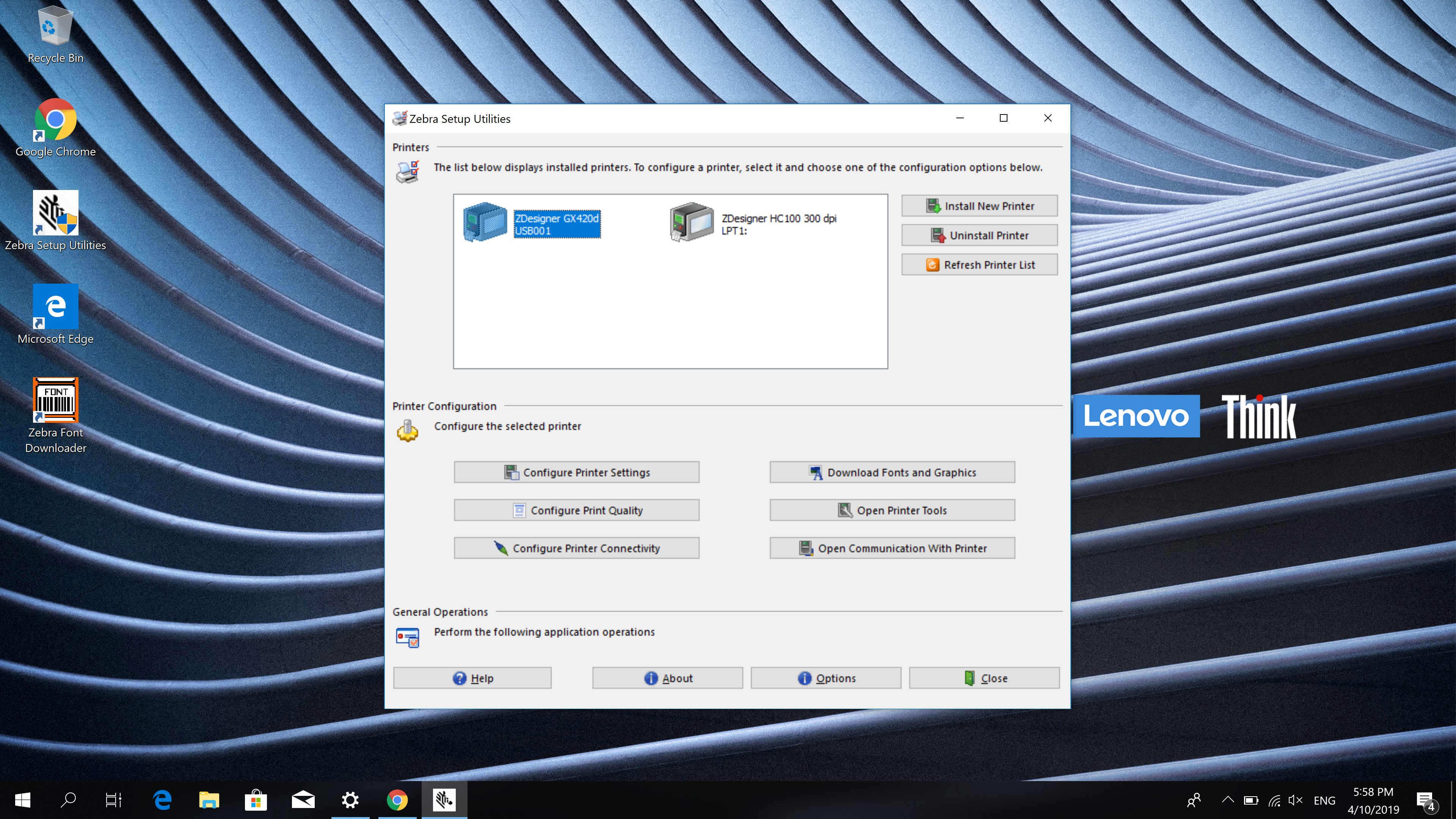
Task: Click Chrome icon in taskbar
Action: (397, 800)
